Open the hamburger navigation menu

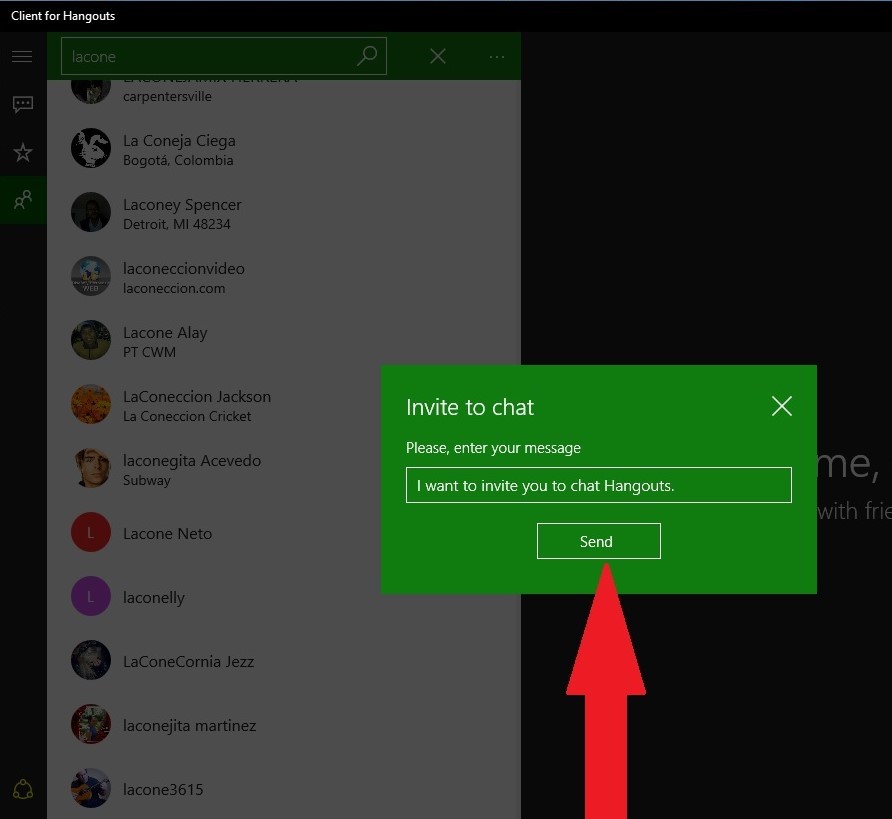(x=22, y=56)
